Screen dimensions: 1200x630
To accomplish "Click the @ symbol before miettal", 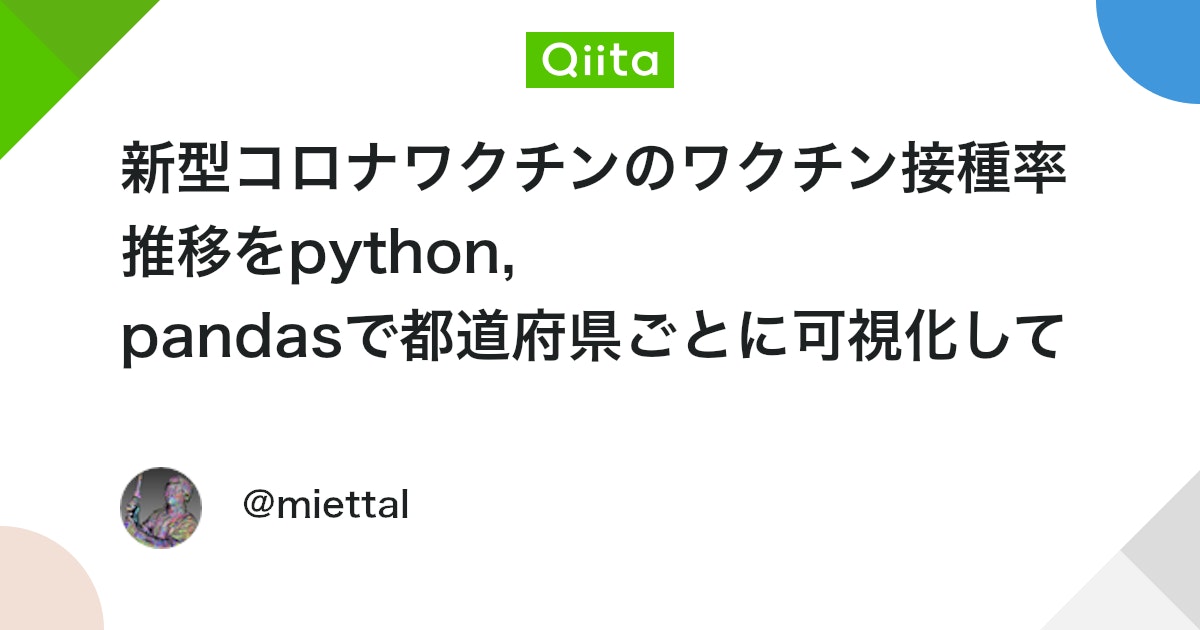I will (x=258, y=507).
